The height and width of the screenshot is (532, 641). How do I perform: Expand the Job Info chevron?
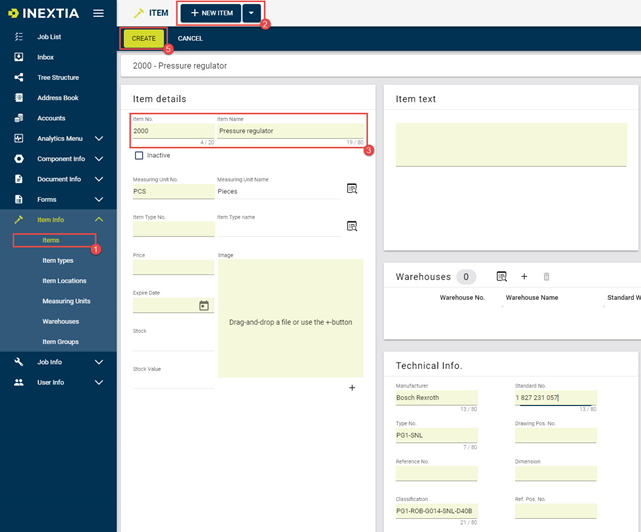coord(99,362)
